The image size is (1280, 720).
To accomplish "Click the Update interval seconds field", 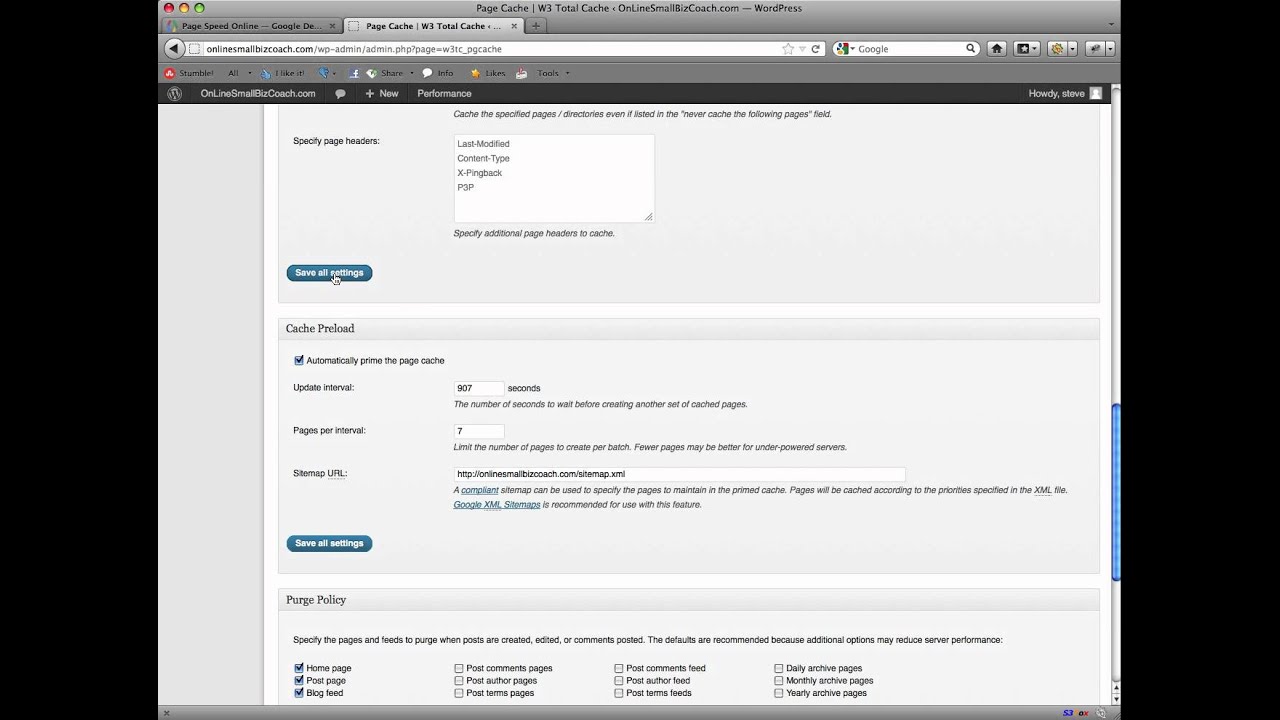I will [479, 388].
